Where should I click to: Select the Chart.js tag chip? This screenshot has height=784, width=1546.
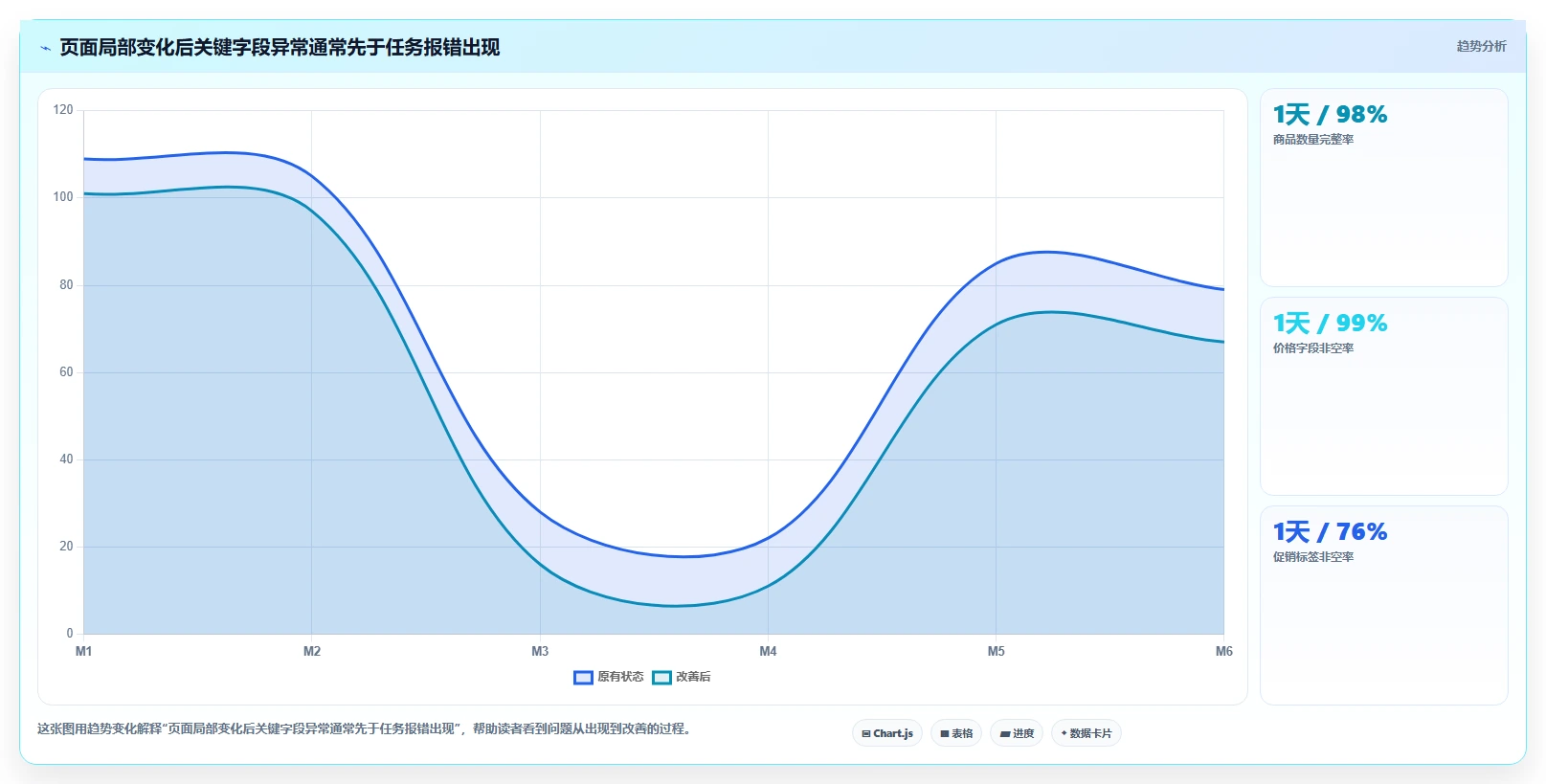(887, 733)
